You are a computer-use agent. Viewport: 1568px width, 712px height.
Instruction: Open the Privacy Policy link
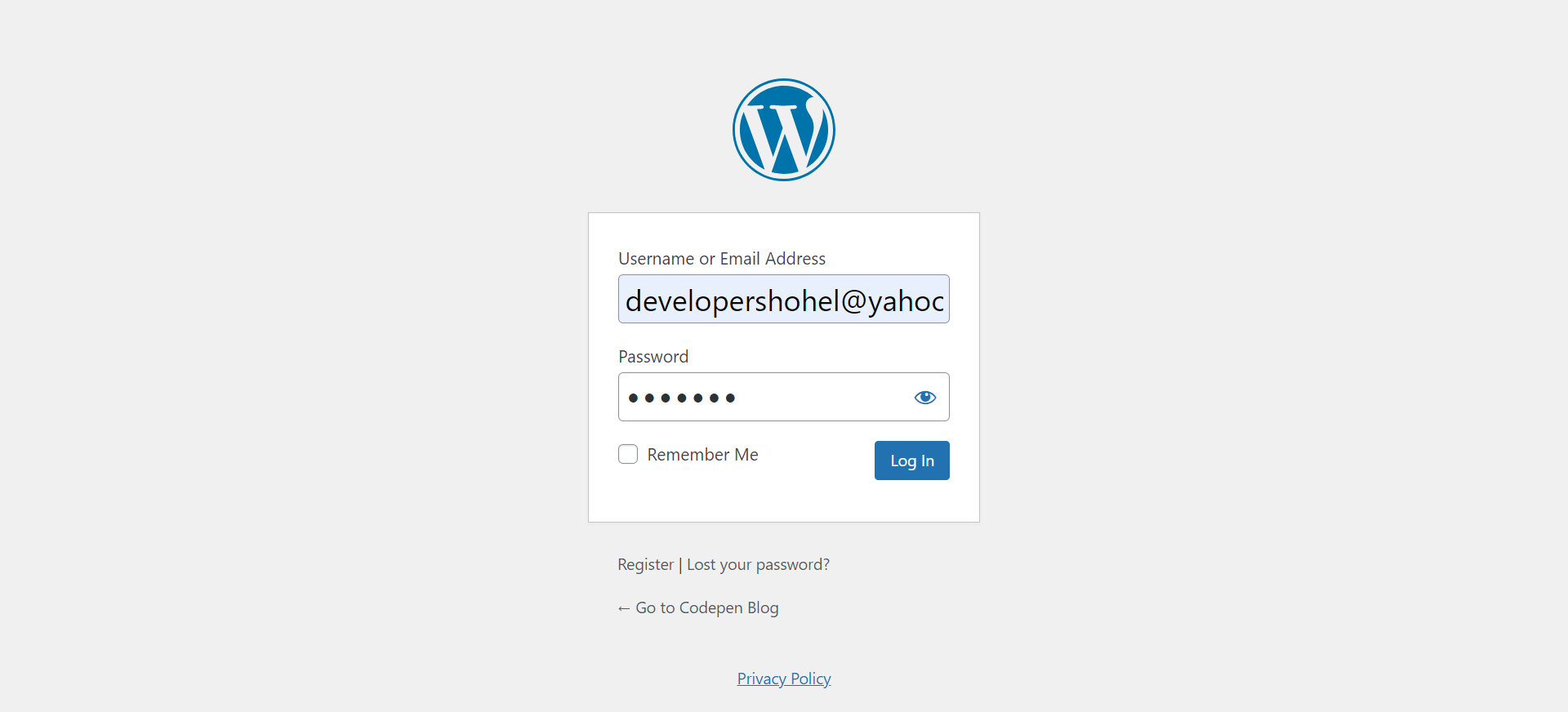click(x=784, y=679)
